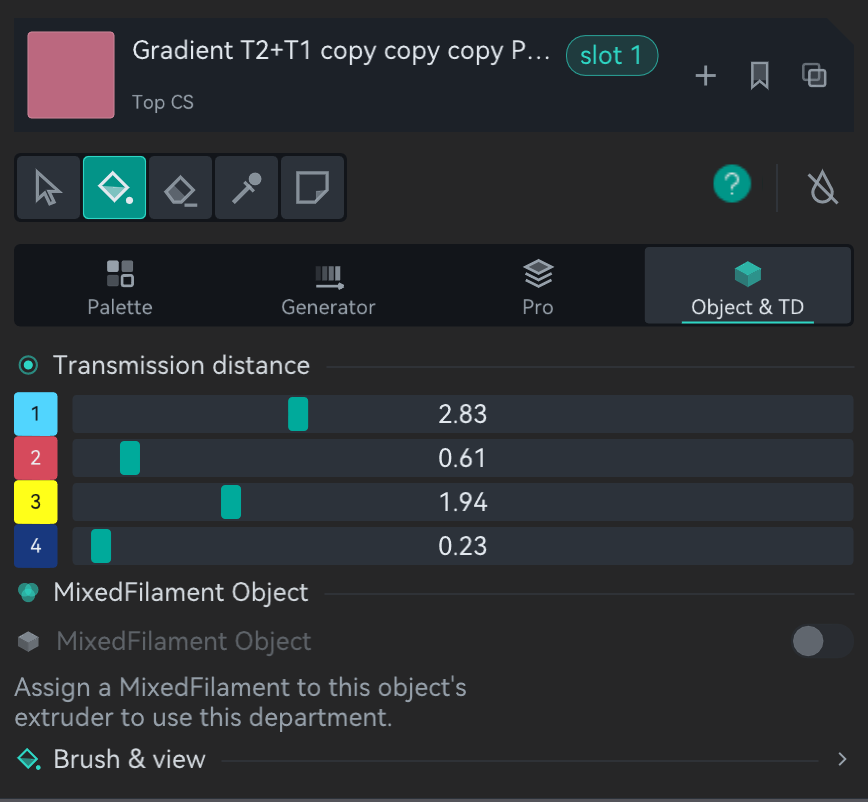The height and width of the screenshot is (802, 868).
Task: Select the arrow pointer tool
Action: click(49, 188)
